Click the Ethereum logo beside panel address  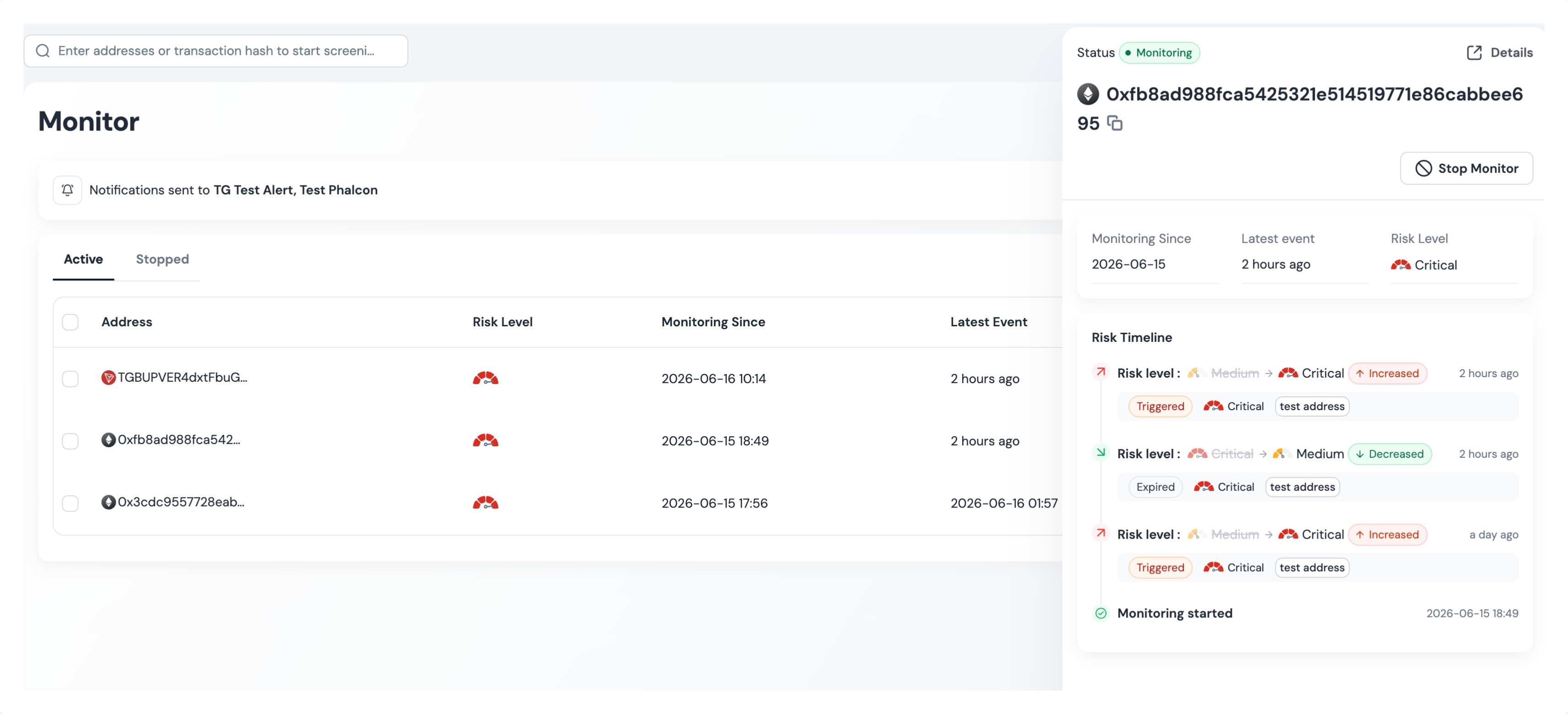[x=1088, y=94]
